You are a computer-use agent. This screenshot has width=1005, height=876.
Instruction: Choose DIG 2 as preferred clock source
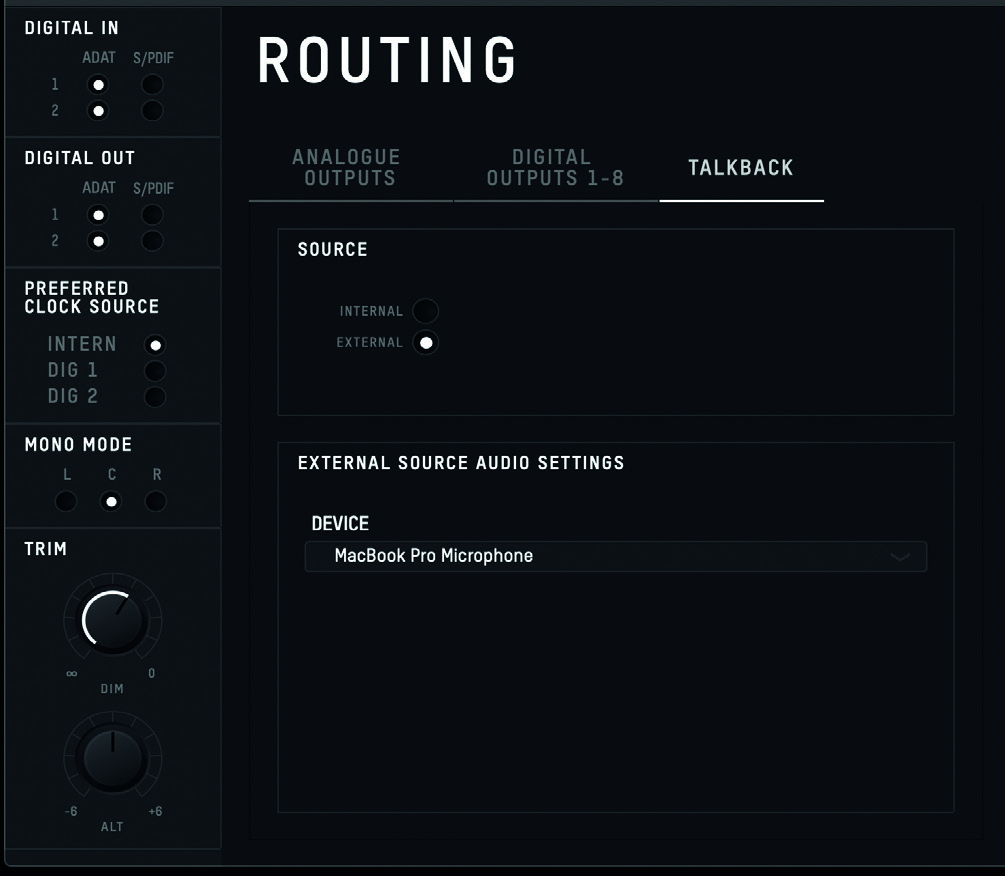pos(155,397)
